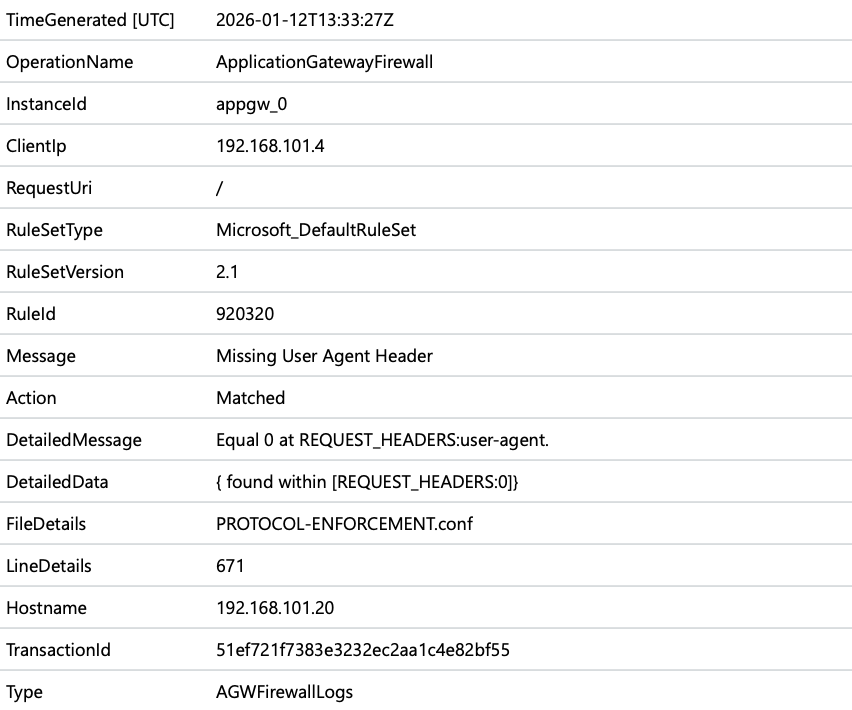
Task: Click the ClientIp value 192.168.101.4
Action: tap(270, 146)
